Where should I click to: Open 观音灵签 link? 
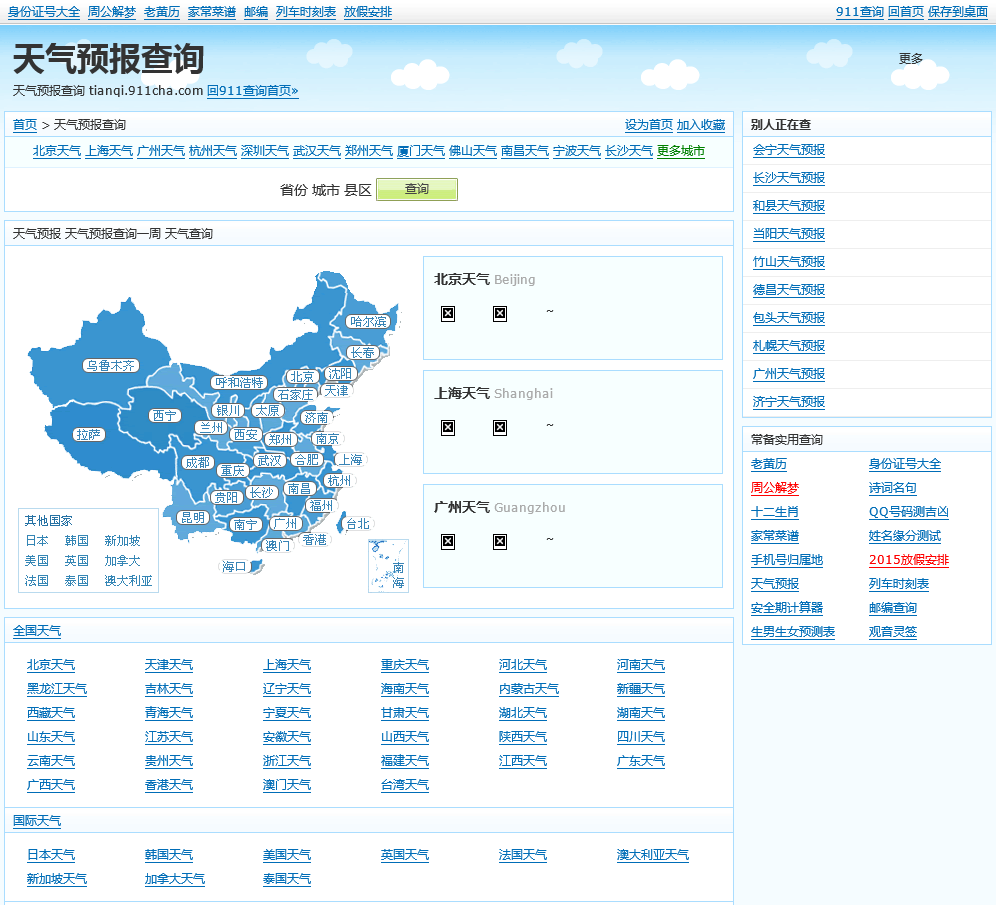(x=892, y=632)
